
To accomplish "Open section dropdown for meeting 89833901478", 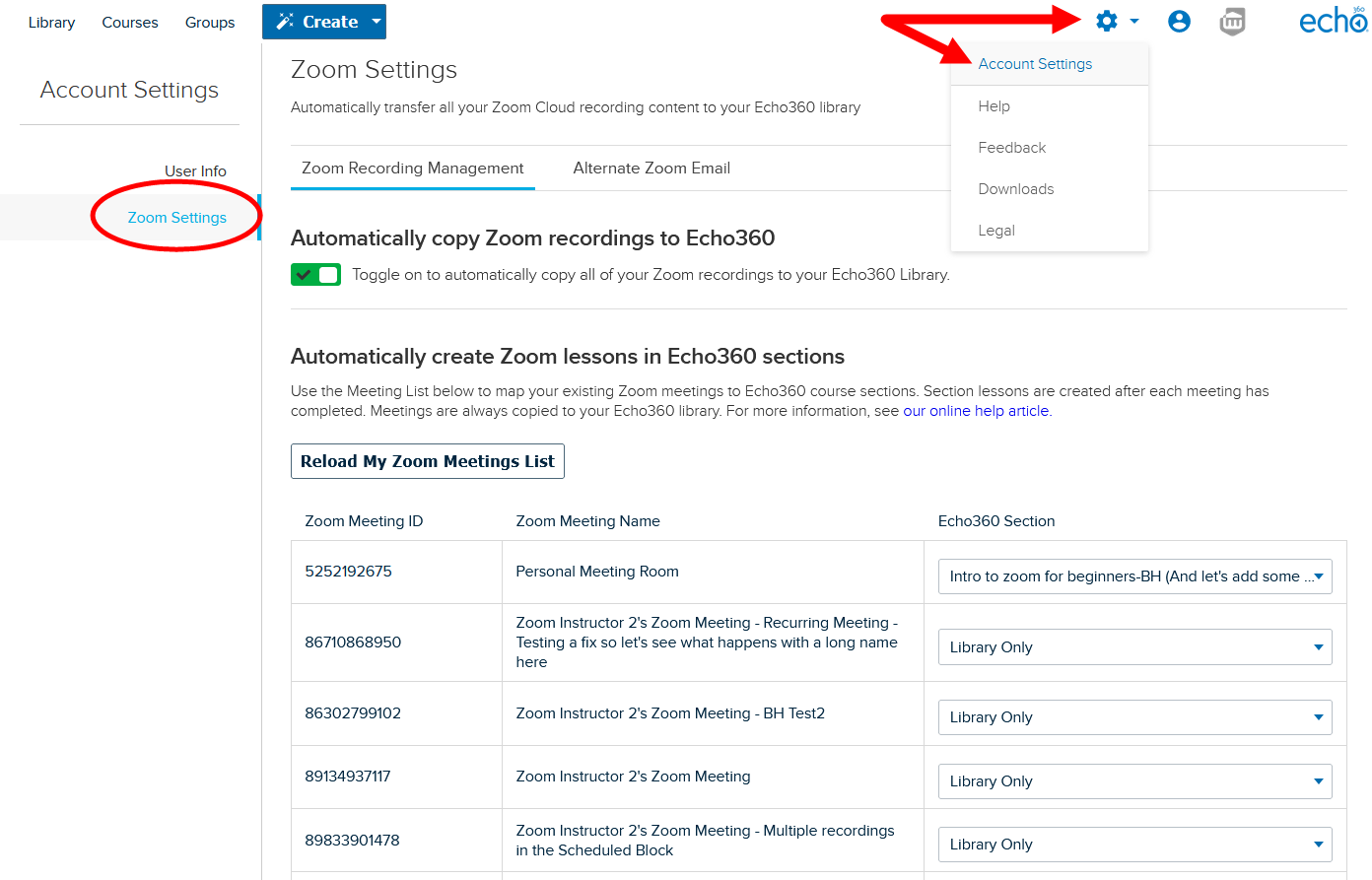I will pyautogui.click(x=1134, y=845).
